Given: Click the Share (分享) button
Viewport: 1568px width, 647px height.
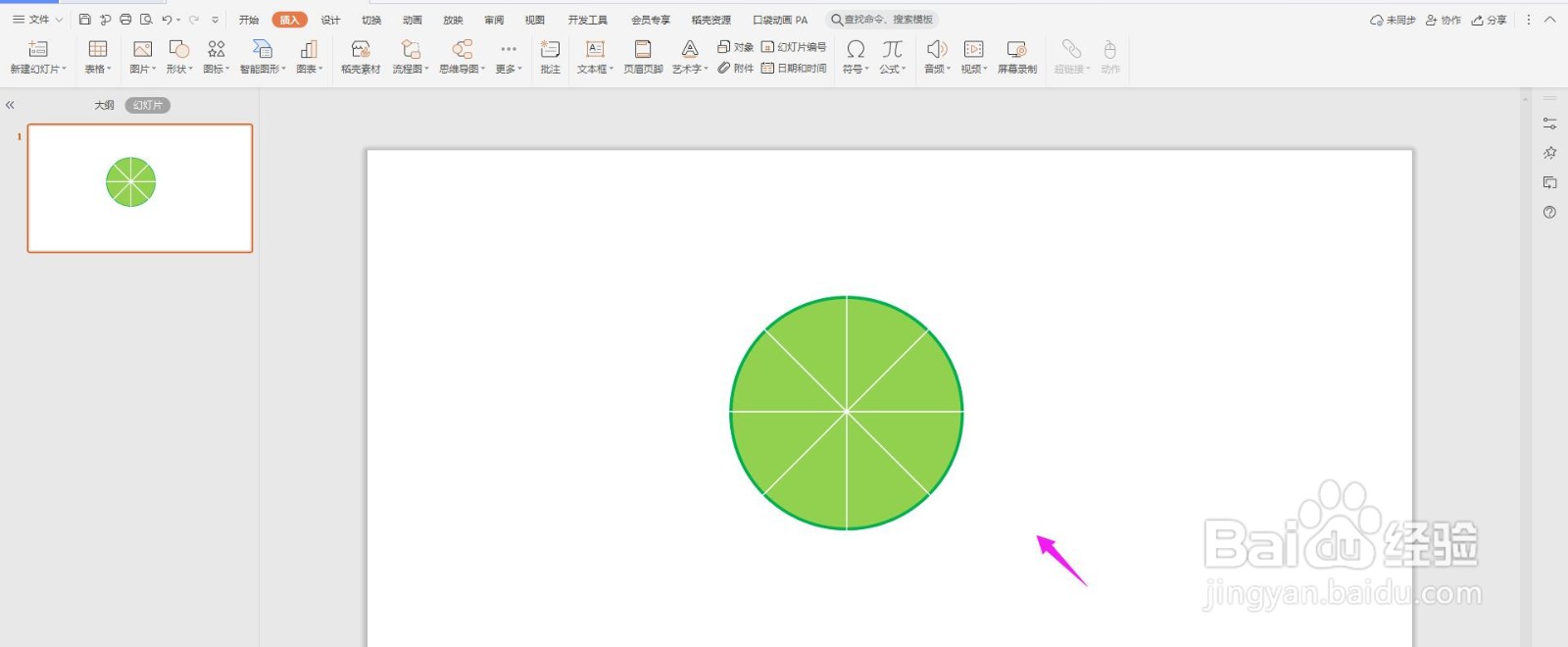Looking at the screenshot, I should coord(1490,20).
